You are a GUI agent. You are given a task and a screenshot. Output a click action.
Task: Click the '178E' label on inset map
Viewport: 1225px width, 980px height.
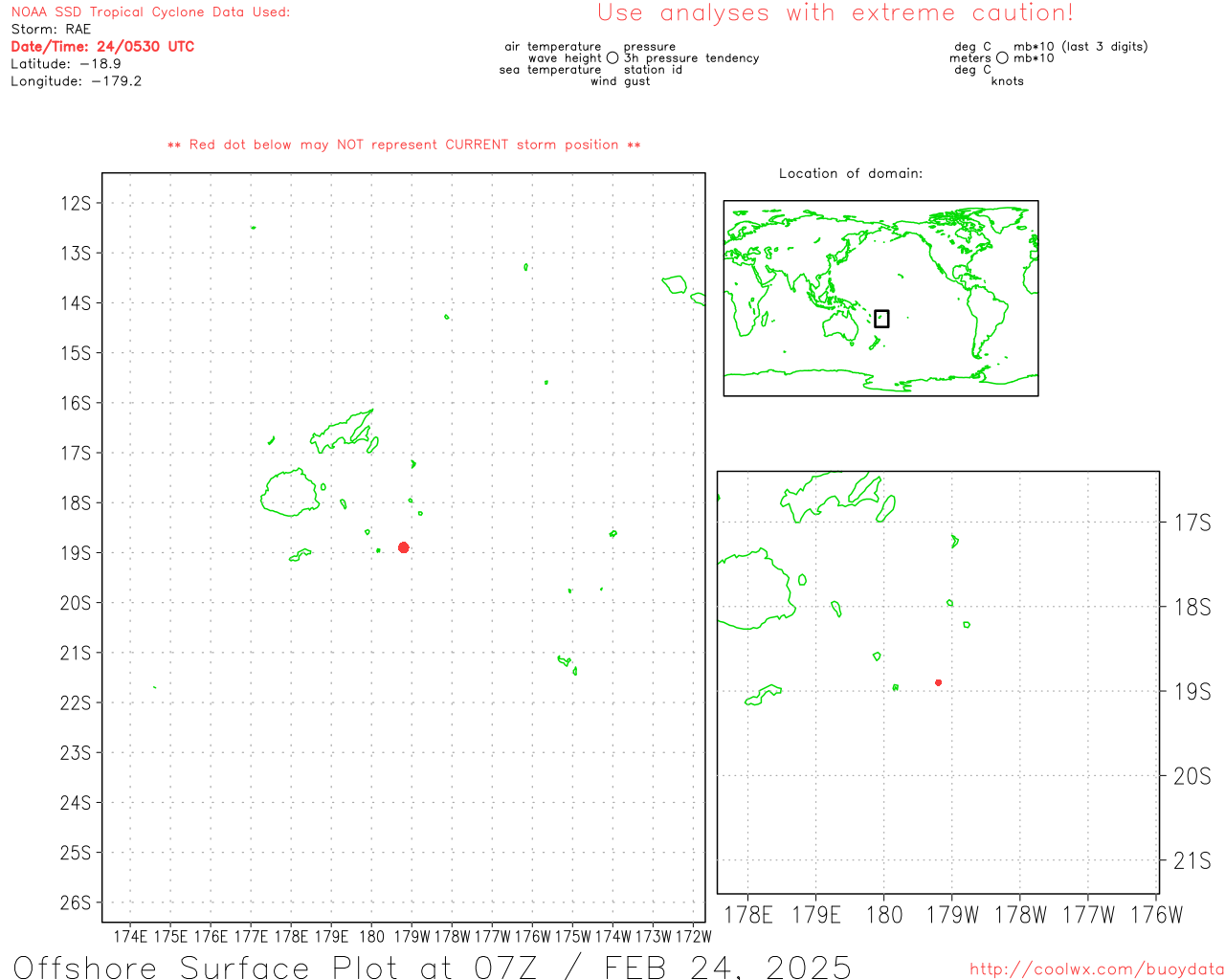748,915
